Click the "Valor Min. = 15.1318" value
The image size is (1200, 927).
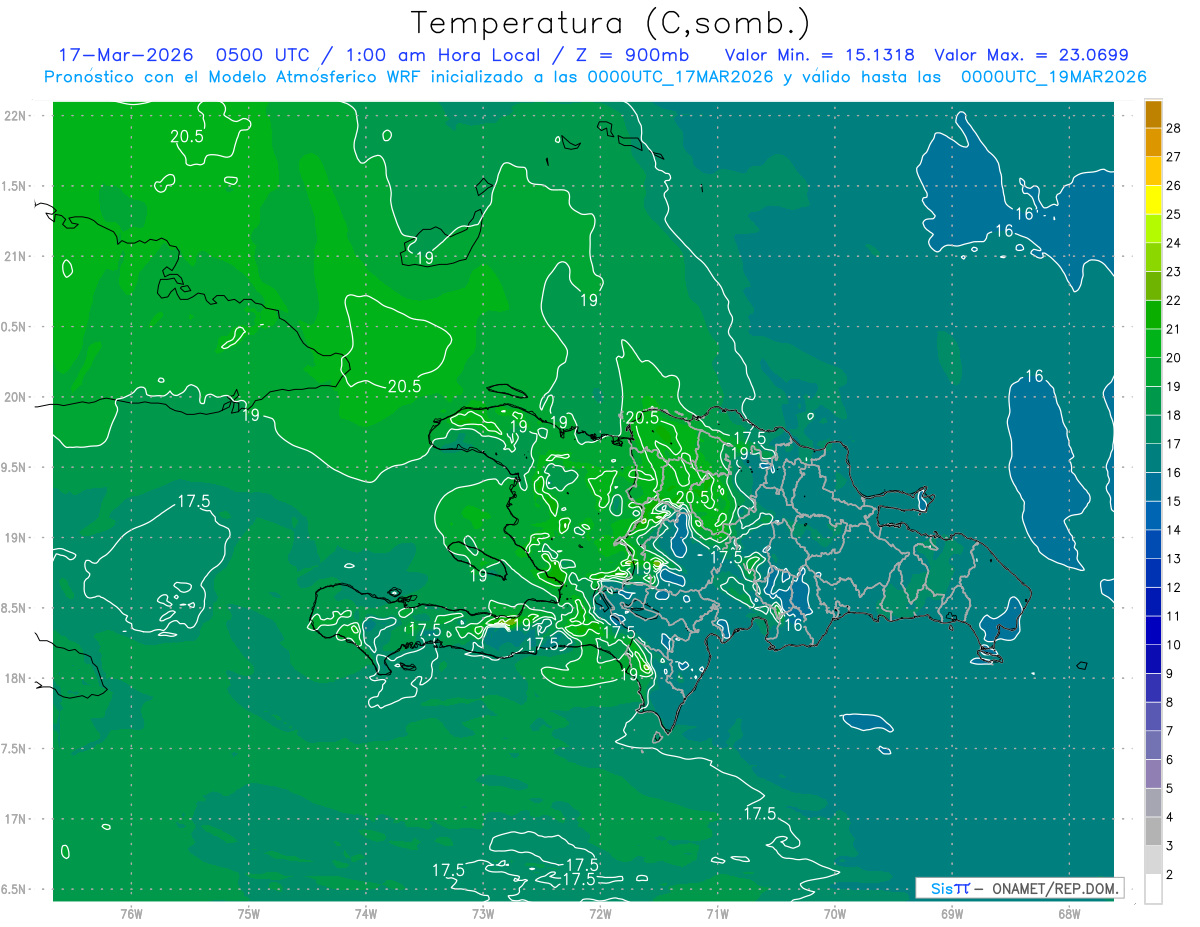click(x=820, y=56)
